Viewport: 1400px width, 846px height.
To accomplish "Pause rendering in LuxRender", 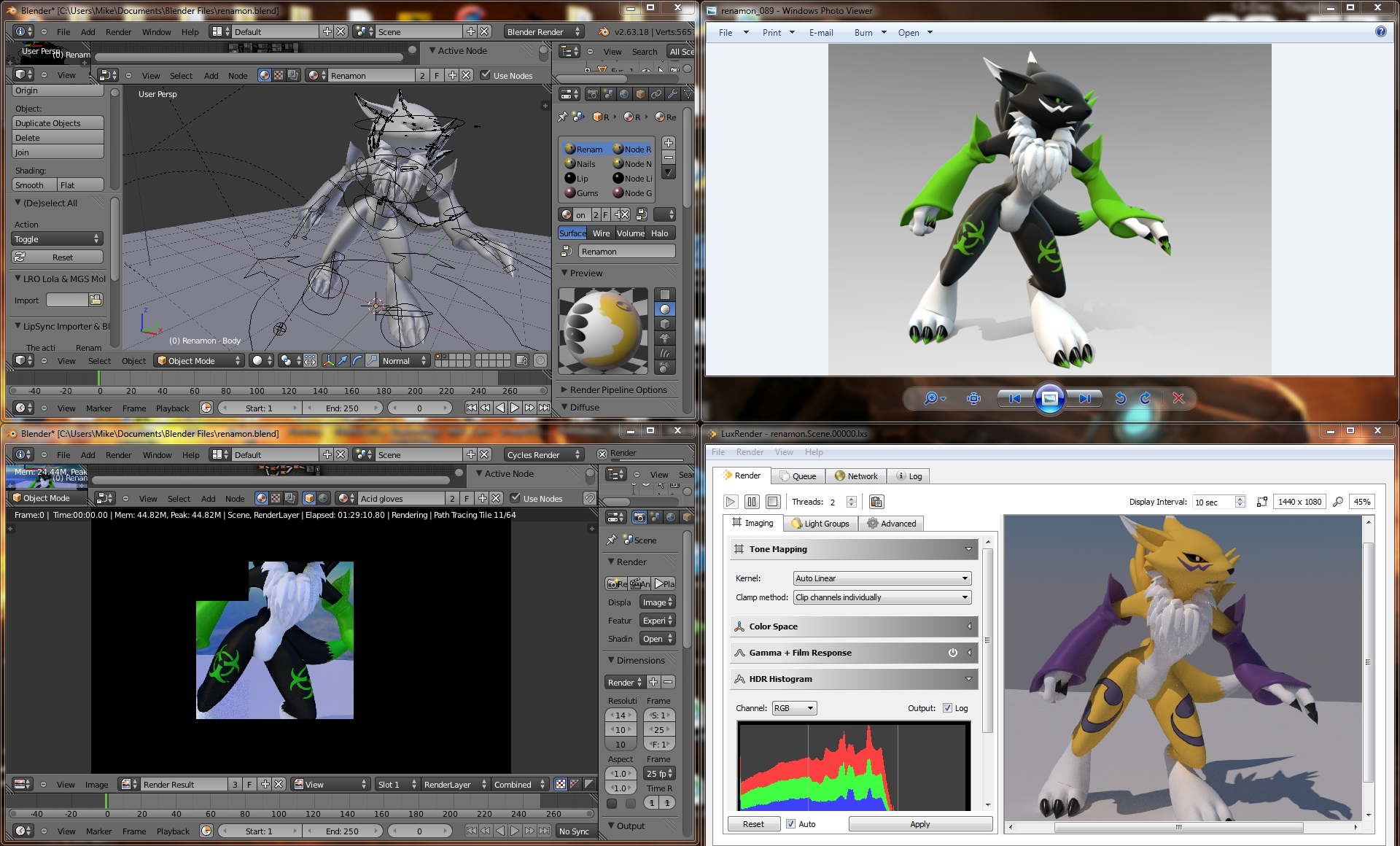I will 752,502.
